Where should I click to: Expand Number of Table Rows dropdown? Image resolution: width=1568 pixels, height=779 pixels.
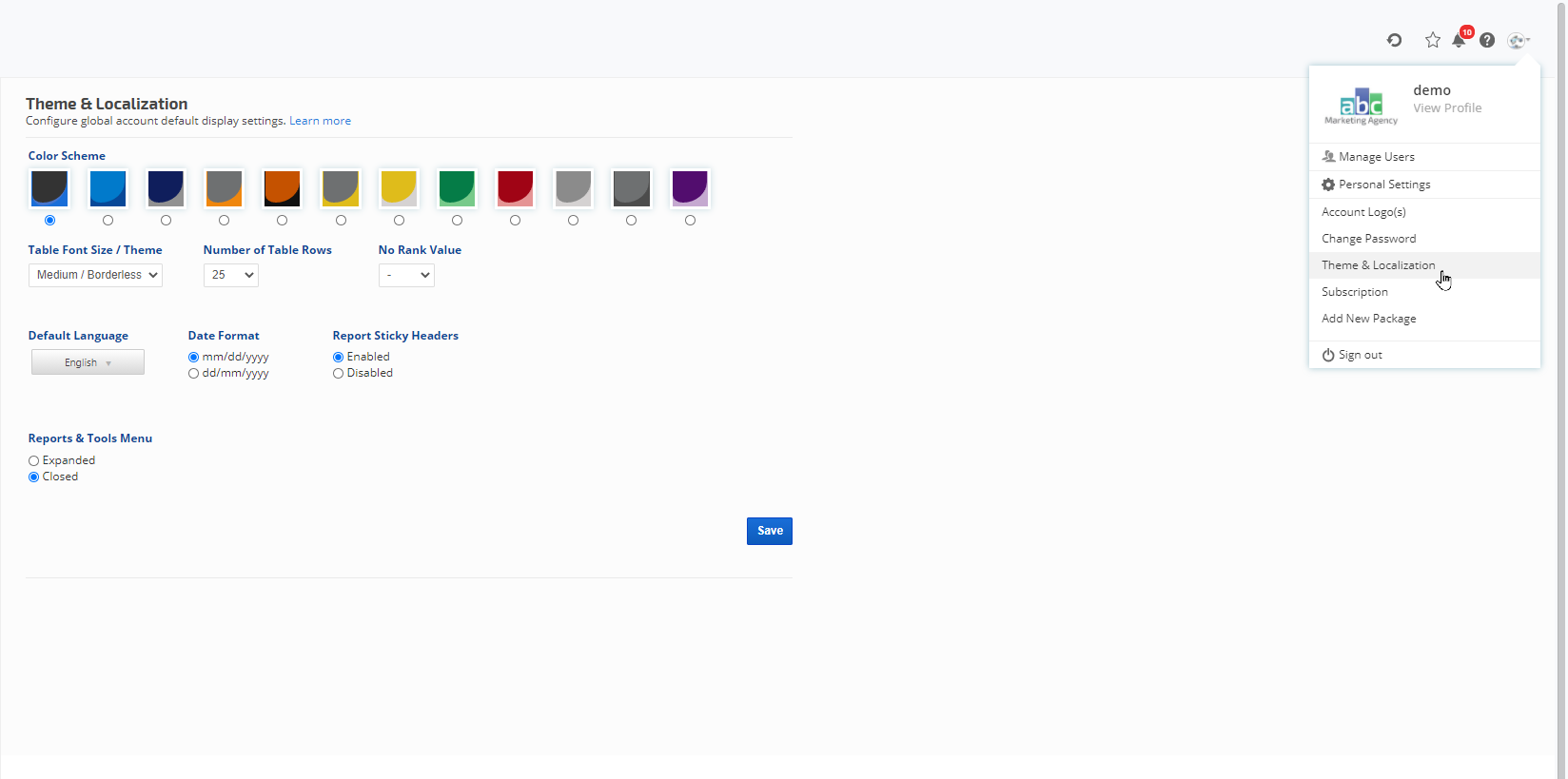[230, 275]
